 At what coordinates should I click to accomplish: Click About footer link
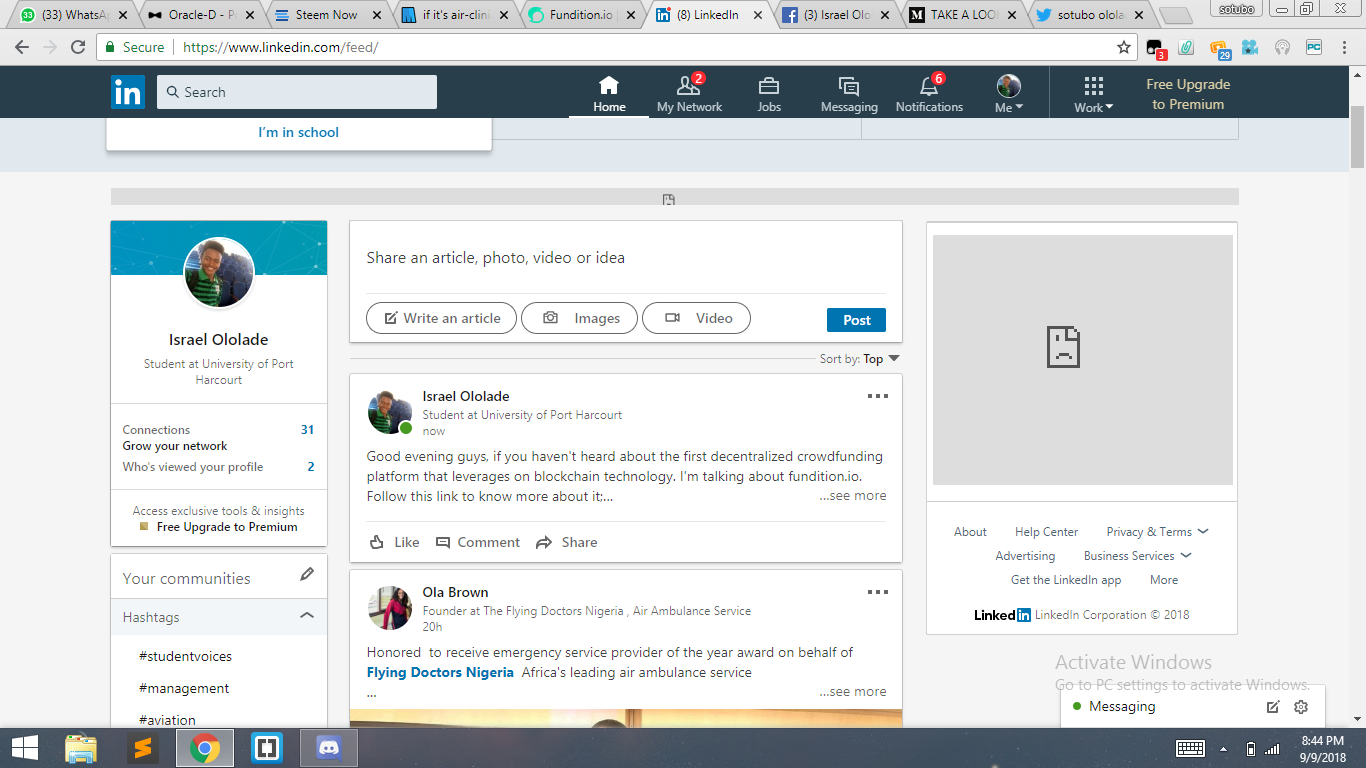tap(970, 532)
